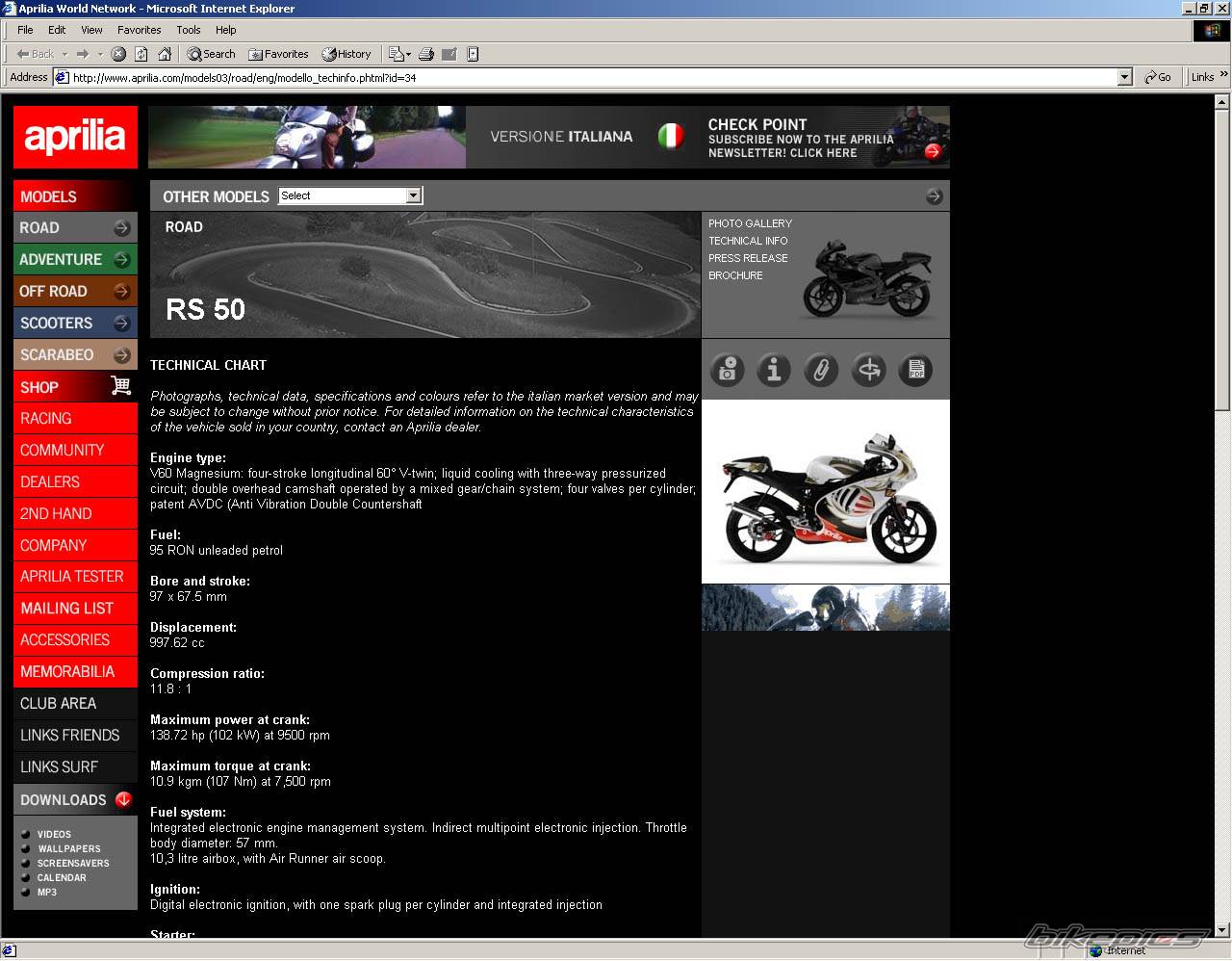The height and width of the screenshot is (961, 1232).
Task: Click the rider photo banner below the bike
Action: pyautogui.click(x=826, y=608)
